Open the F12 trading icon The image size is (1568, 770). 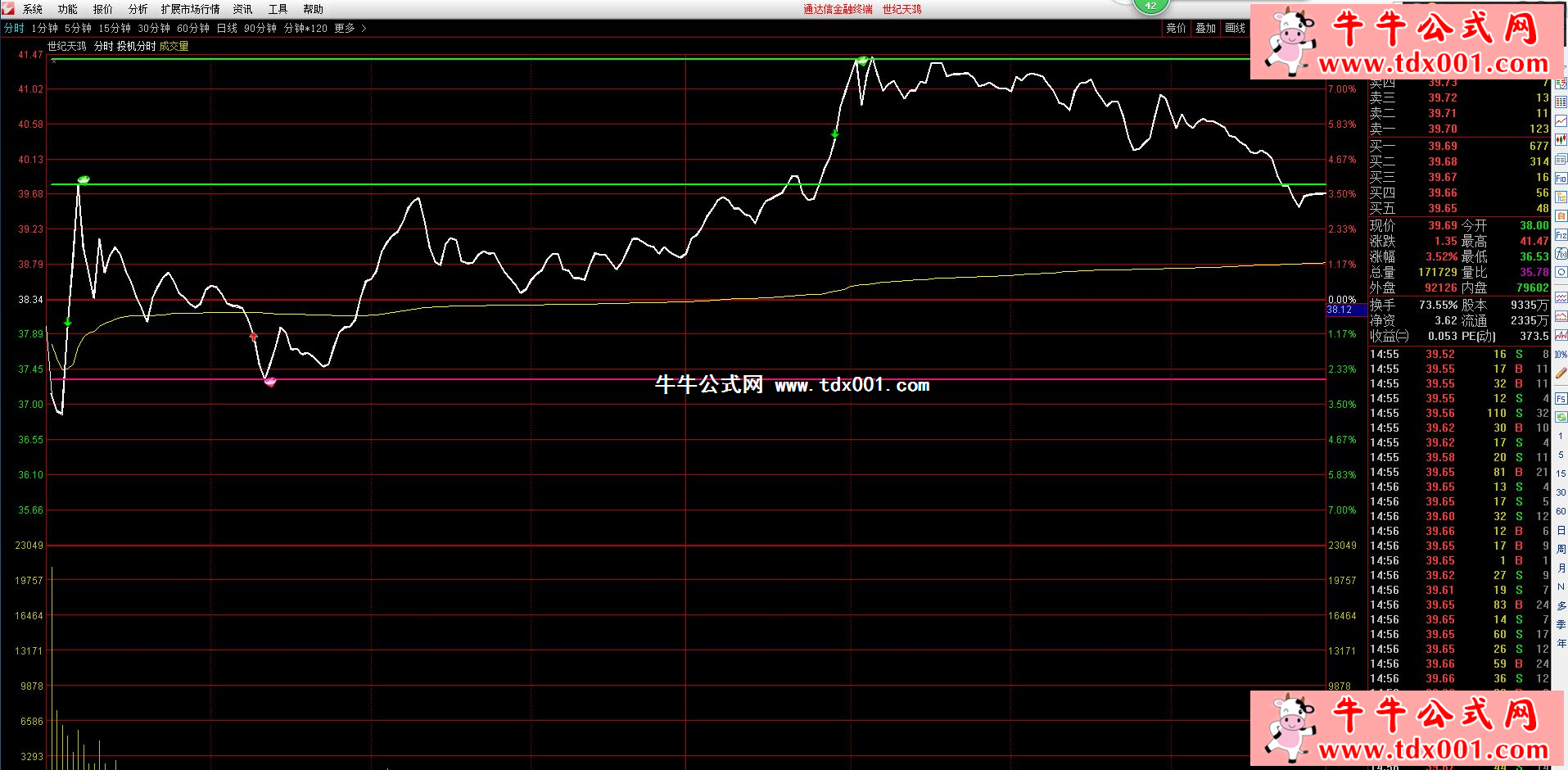coord(1561,235)
